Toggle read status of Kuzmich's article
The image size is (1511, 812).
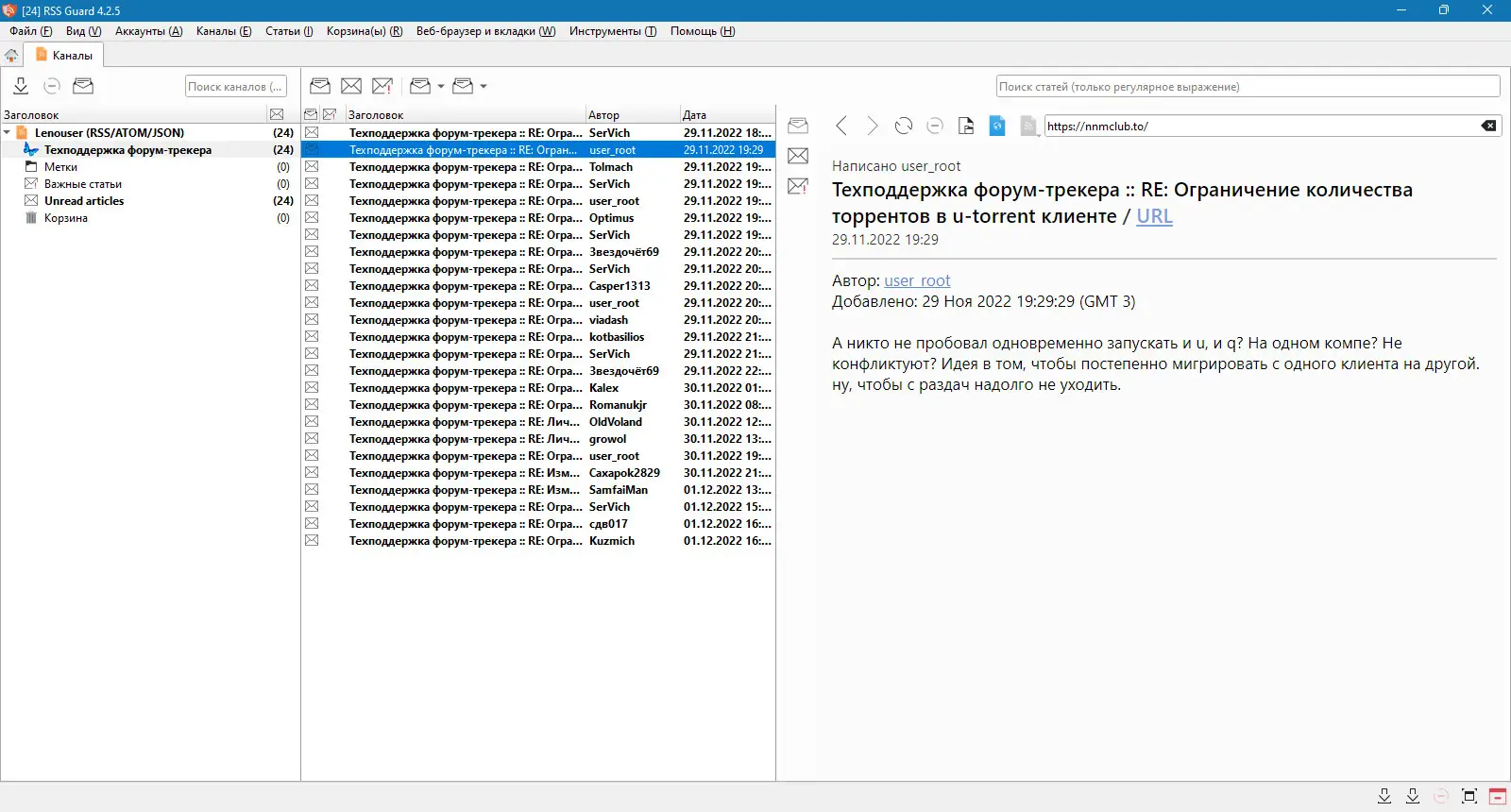(x=312, y=541)
